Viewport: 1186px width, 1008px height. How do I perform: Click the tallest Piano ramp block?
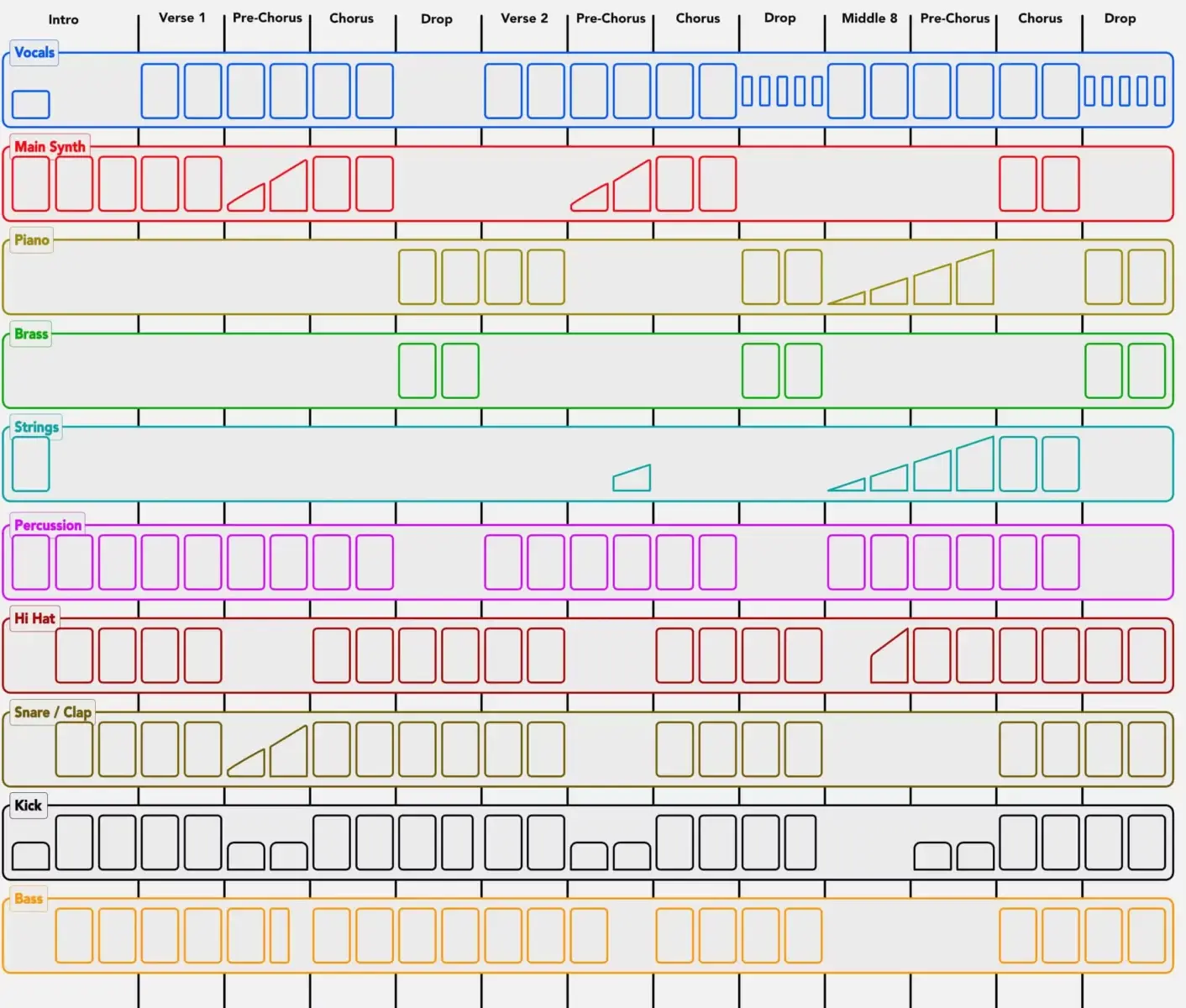coord(975,277)
